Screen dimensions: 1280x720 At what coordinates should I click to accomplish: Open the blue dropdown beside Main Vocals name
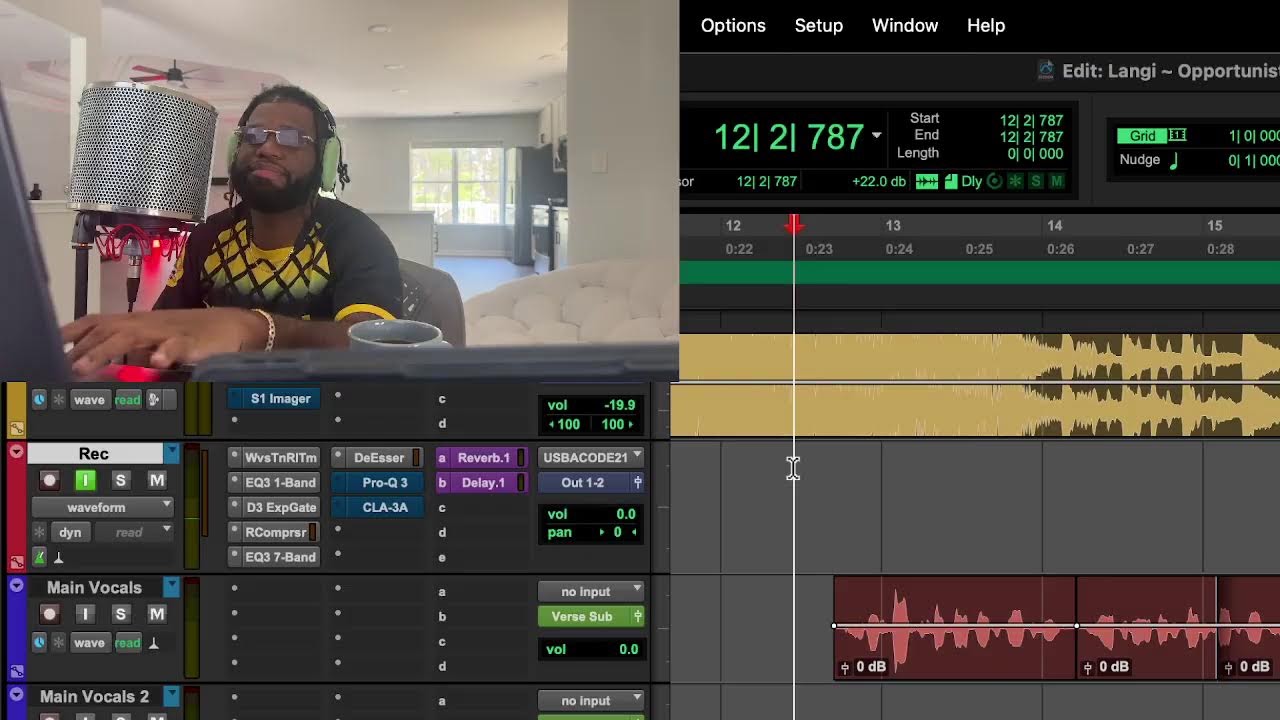(172, 587)
